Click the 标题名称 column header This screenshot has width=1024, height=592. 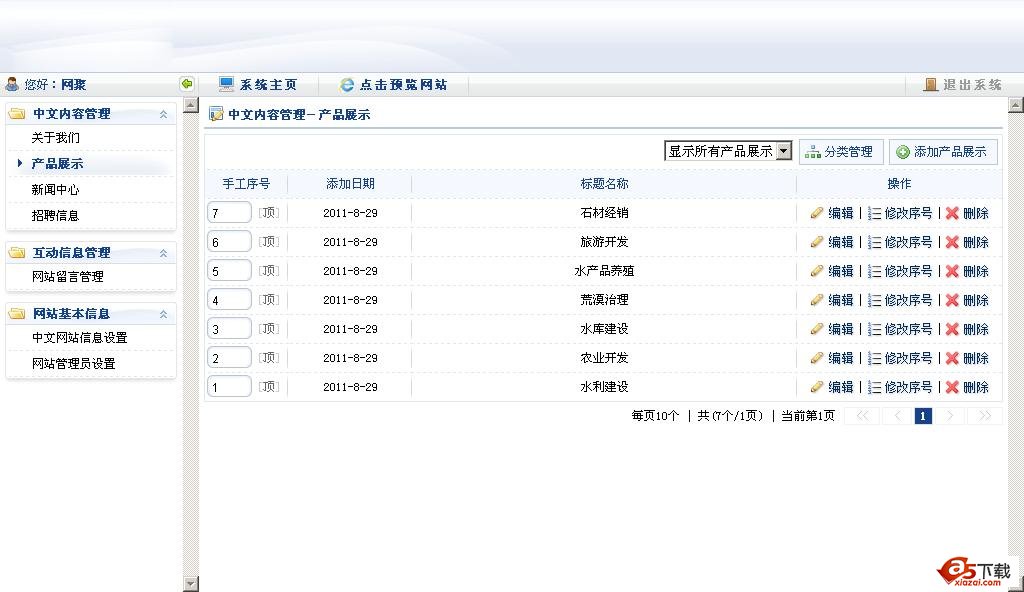(604, 184)
